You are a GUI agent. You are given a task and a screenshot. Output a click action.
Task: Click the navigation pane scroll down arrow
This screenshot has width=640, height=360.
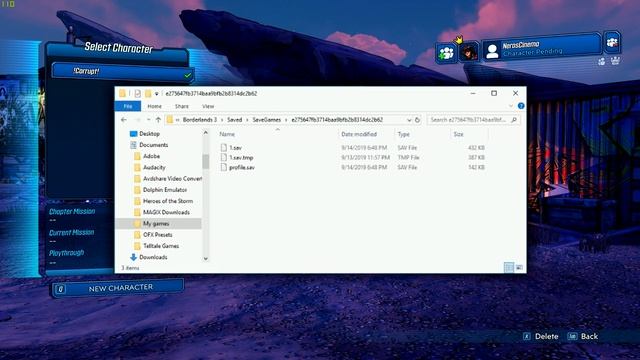(206, 258)
